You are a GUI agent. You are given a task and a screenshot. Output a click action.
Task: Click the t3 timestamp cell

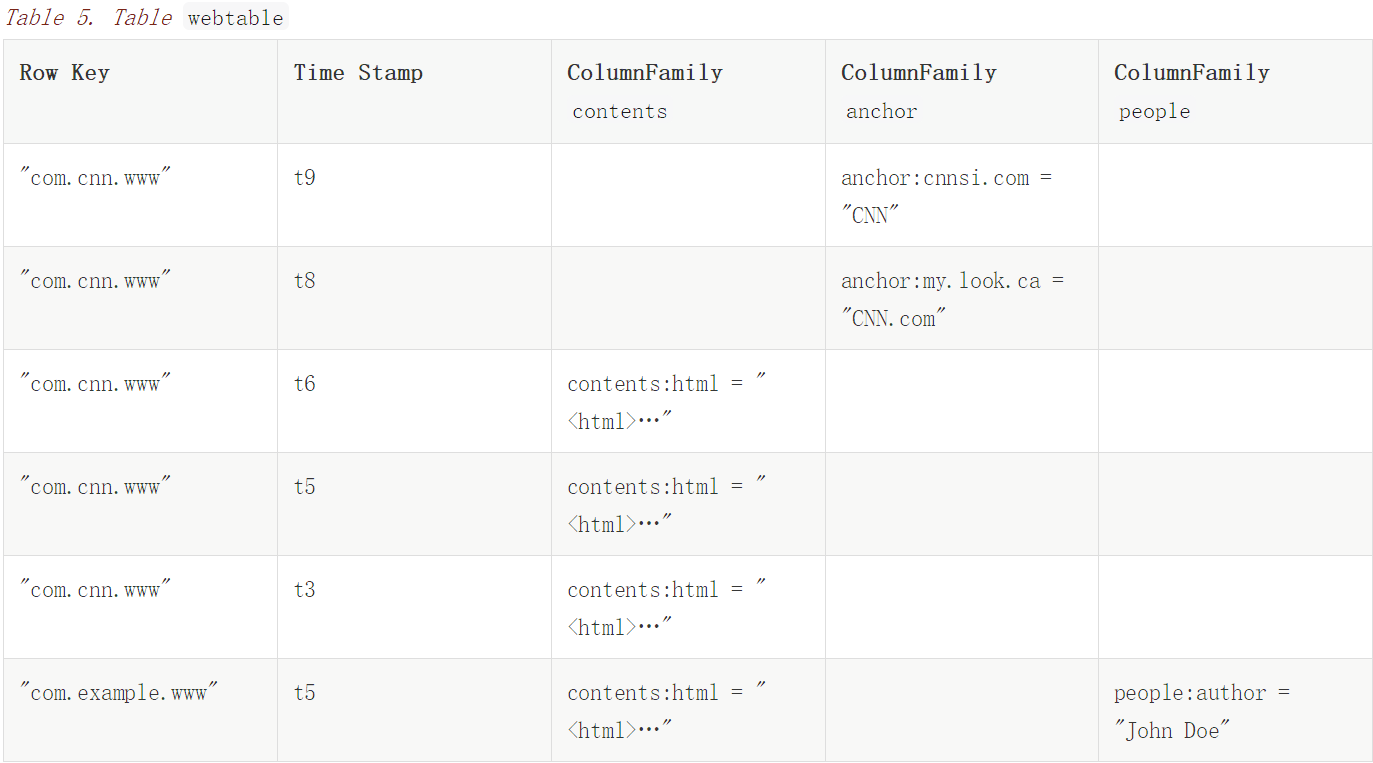click(305, 590)
